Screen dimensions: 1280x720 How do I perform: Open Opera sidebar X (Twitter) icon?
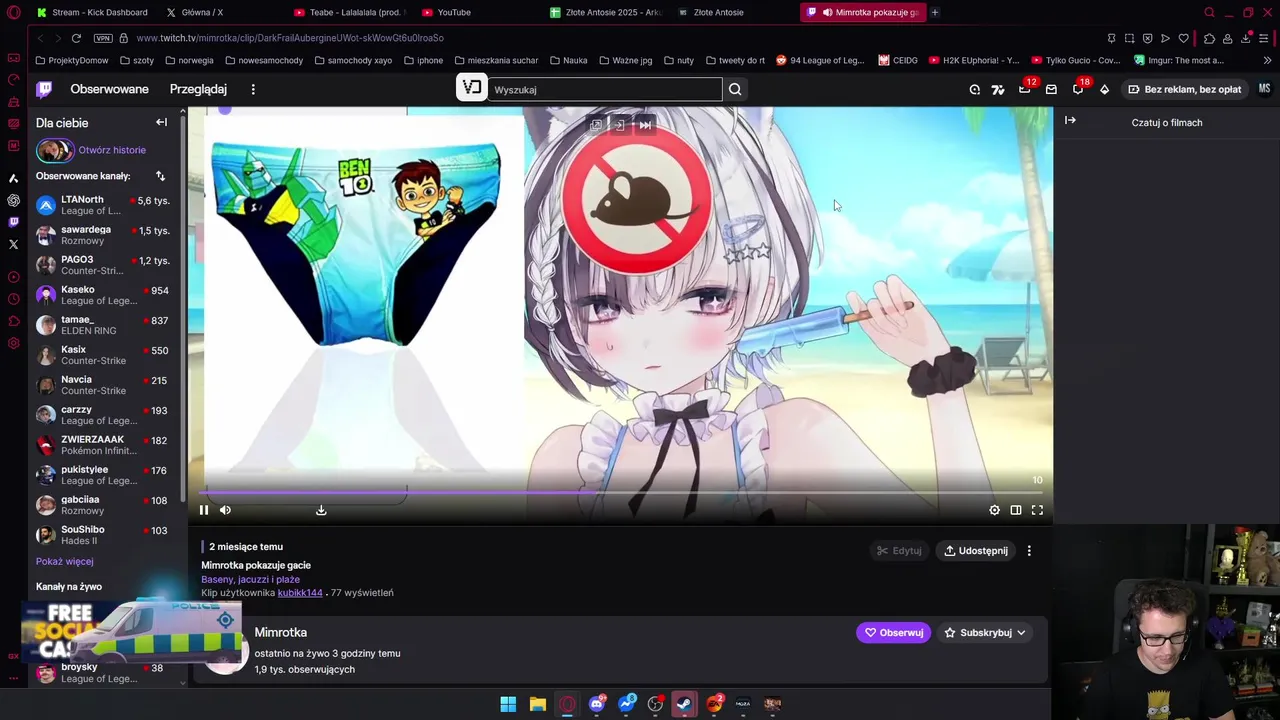click(13, 244)
